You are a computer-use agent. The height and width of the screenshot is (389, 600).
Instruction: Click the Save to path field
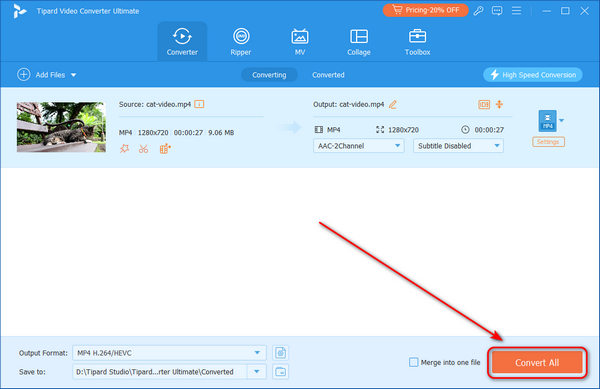tap(160, 371)
